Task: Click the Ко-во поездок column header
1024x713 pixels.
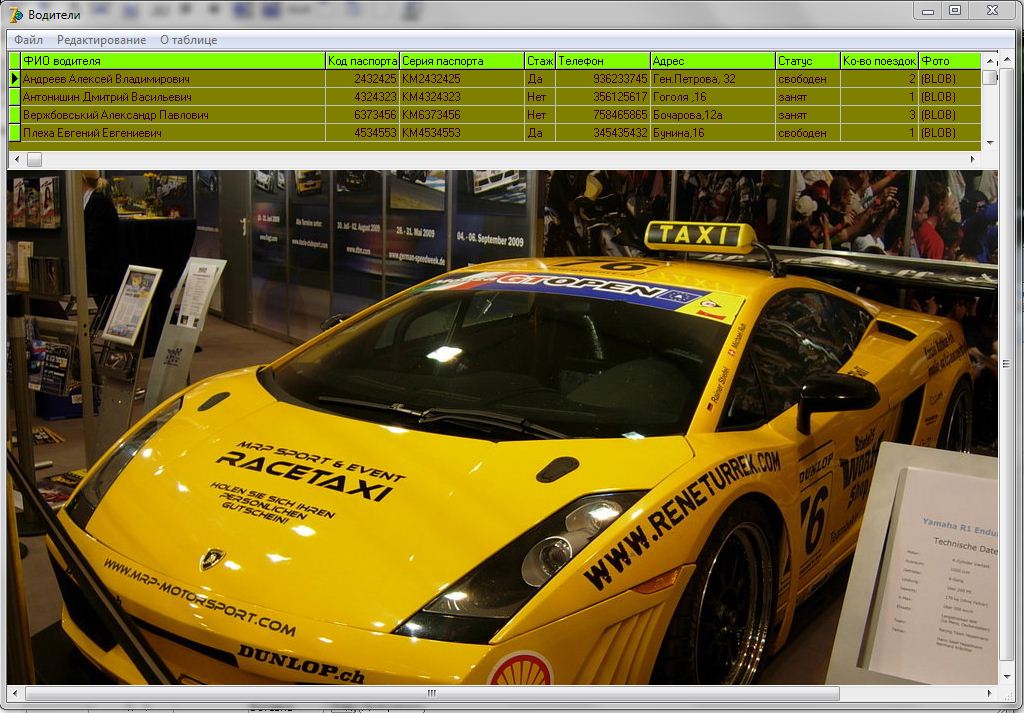Action: pos(880,61)
